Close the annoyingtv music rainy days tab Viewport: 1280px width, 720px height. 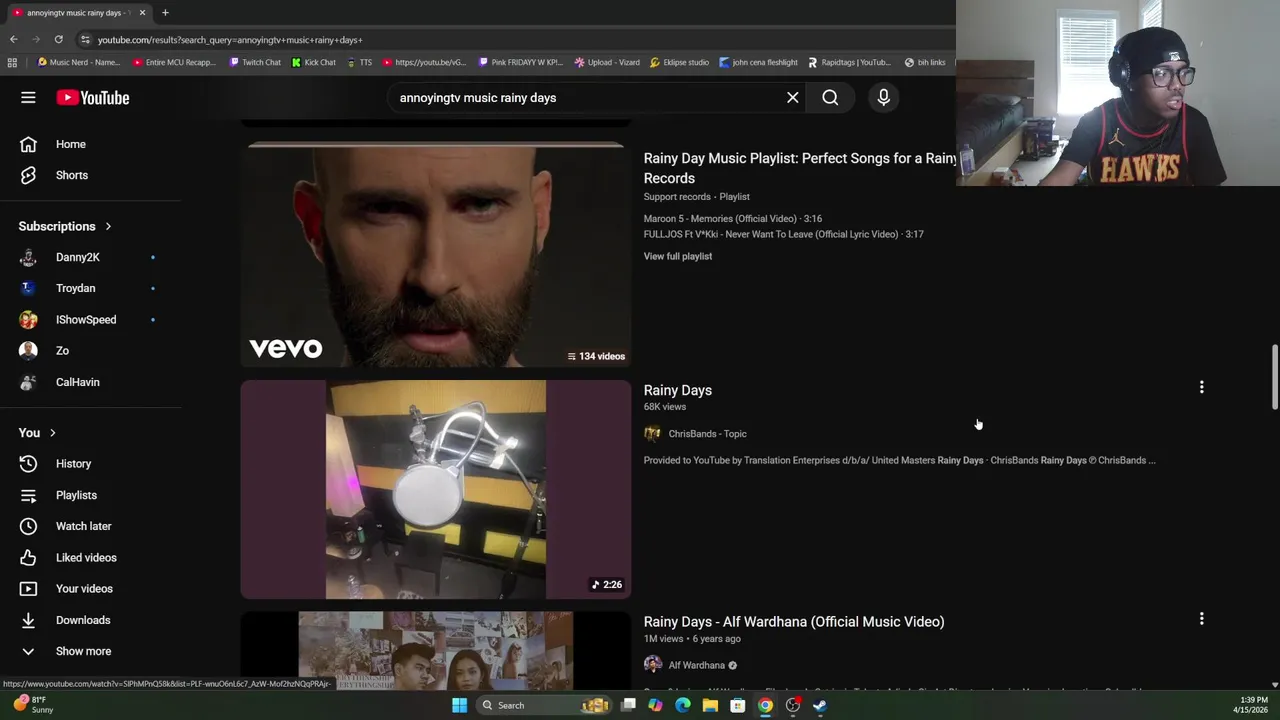click(x=142, y=12)
